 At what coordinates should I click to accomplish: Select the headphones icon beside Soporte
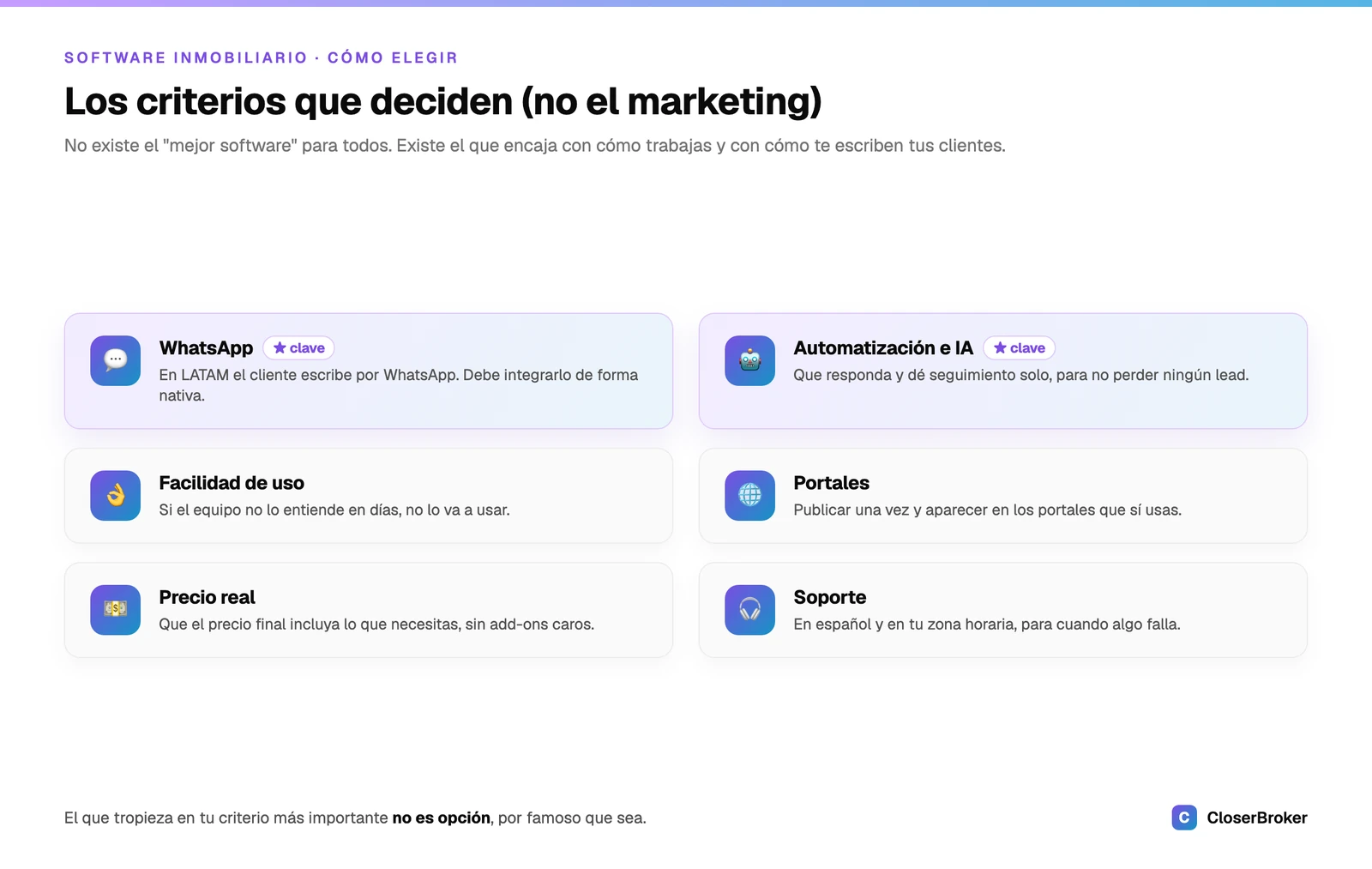point(750,609)
